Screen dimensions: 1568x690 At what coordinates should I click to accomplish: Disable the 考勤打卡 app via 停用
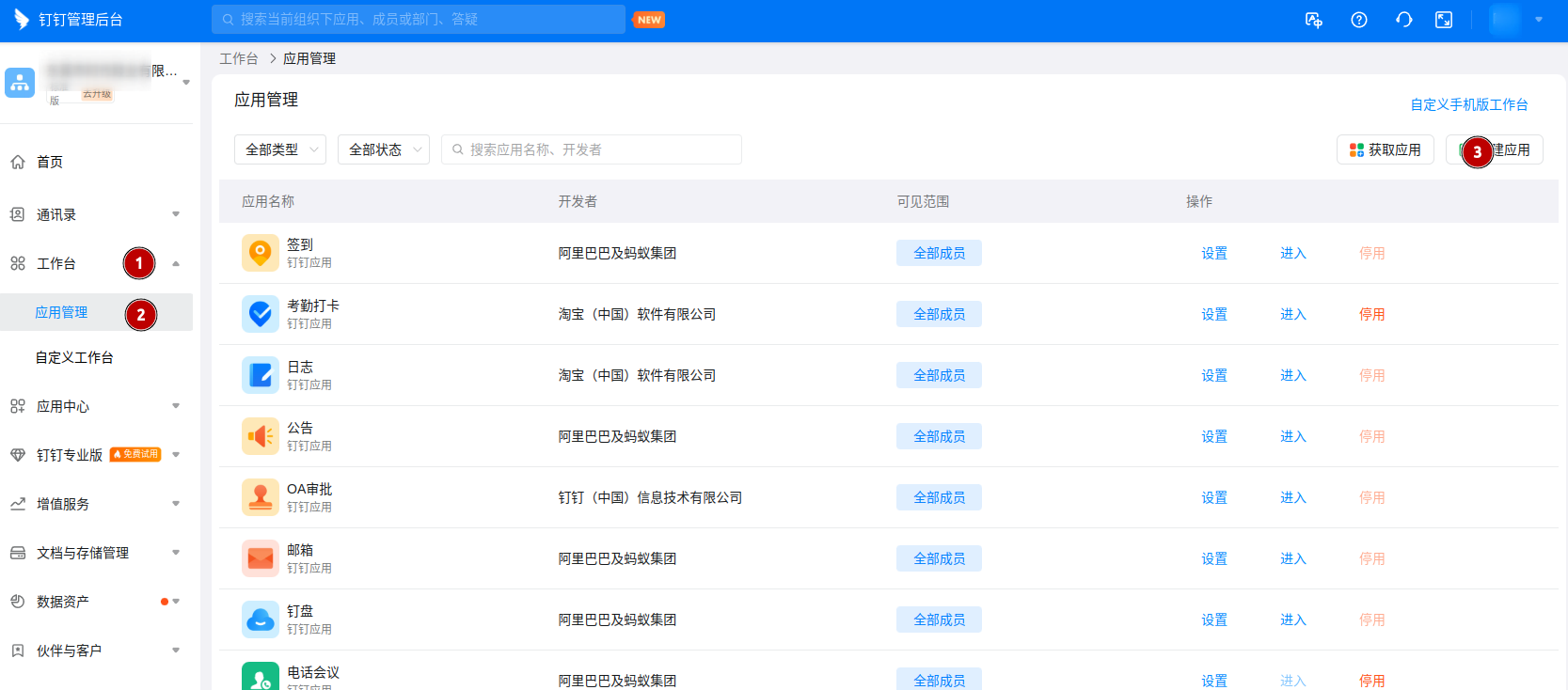(x=1371, y=314)
